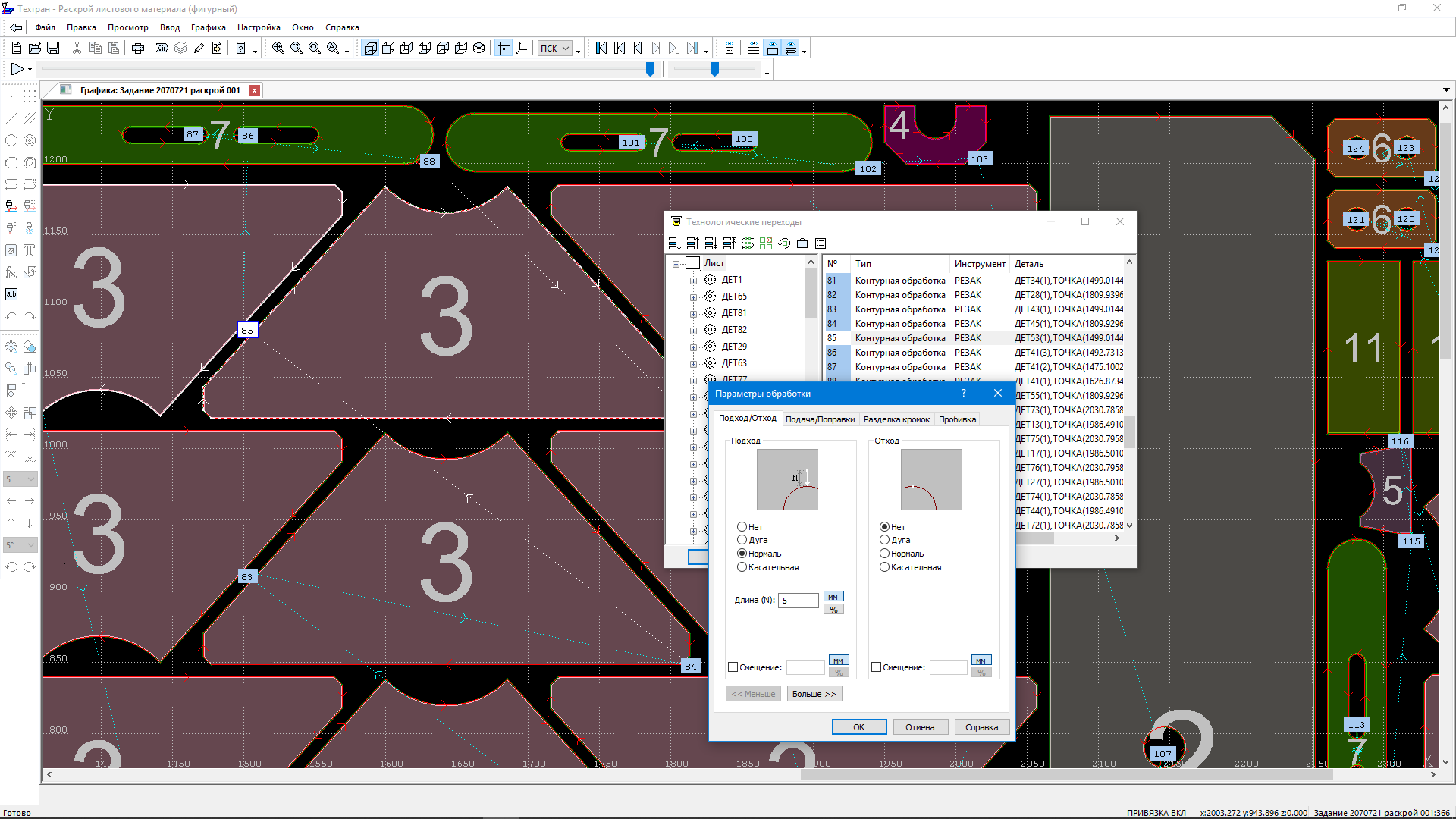The image size is (1456, 819).
Task: Expand the ДЕТ65 tree node
Action: point(693,297)
